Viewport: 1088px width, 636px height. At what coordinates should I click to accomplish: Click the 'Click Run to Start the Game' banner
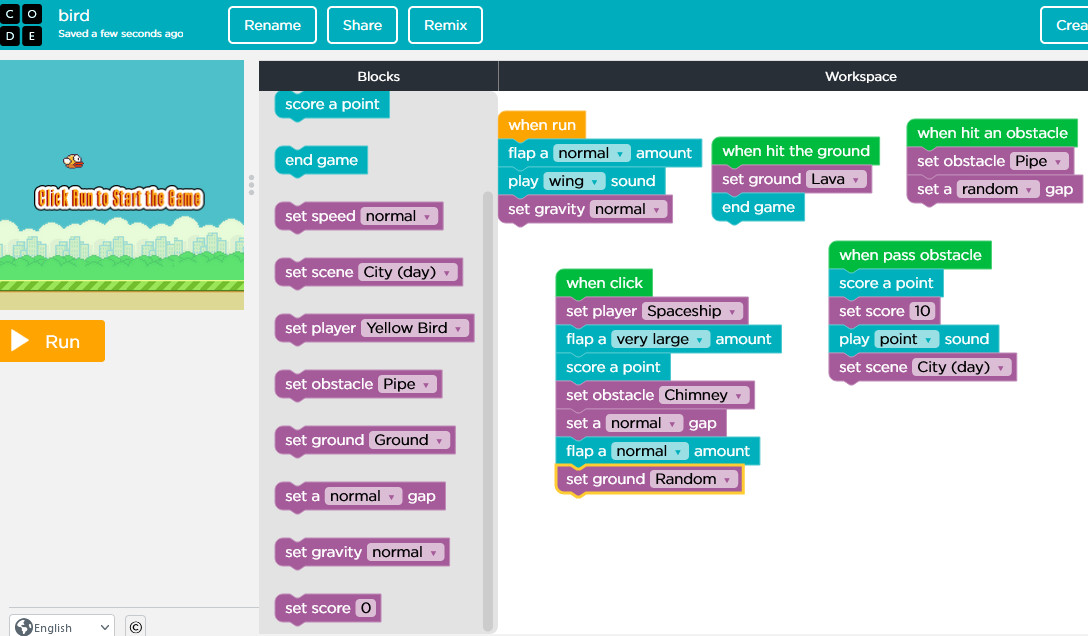pos(119,198)
